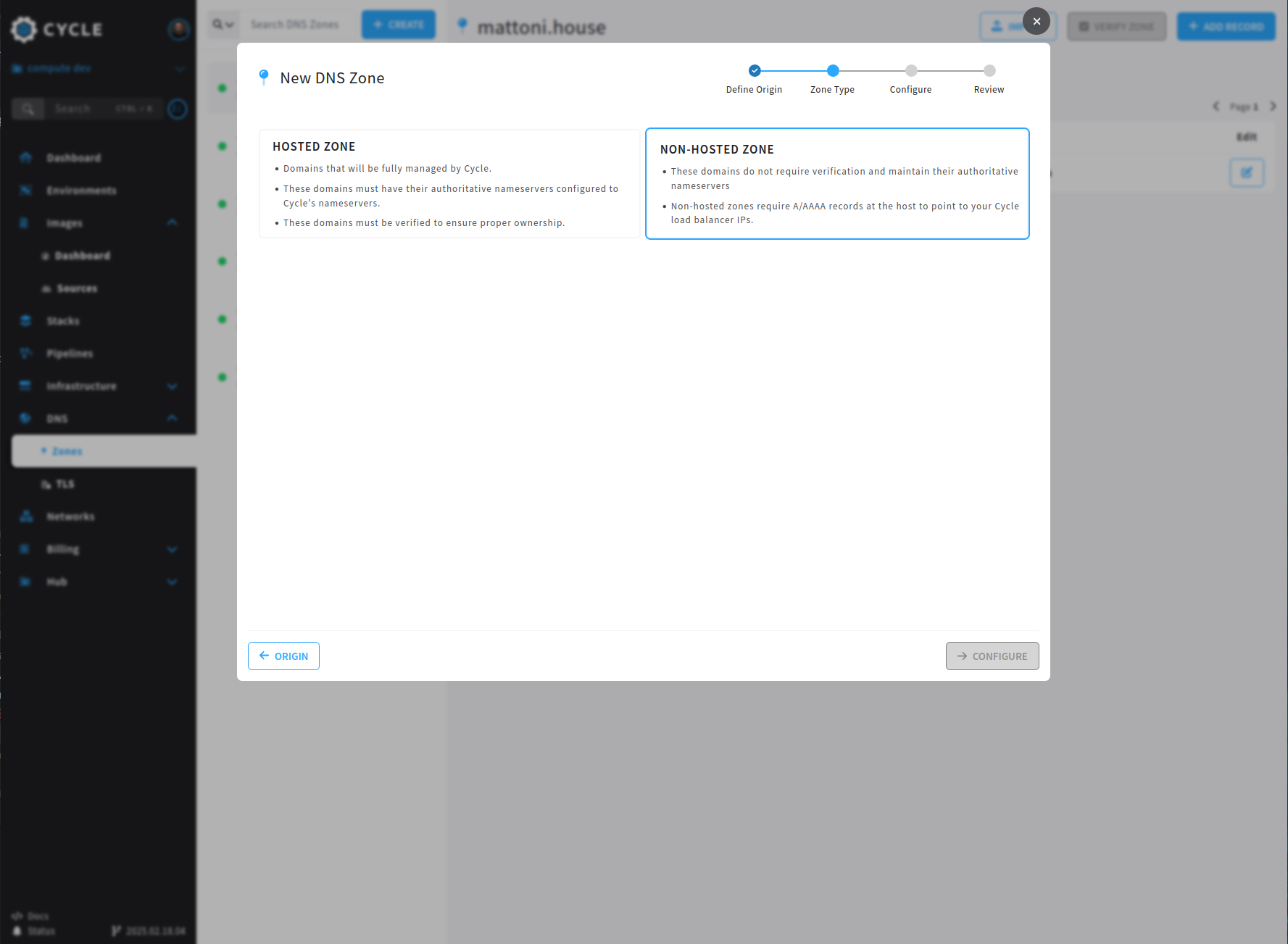Viewport: 1288px width, 944px height.
Task: Open Stacks in the sidebar
Action: (x=63, y=321)
